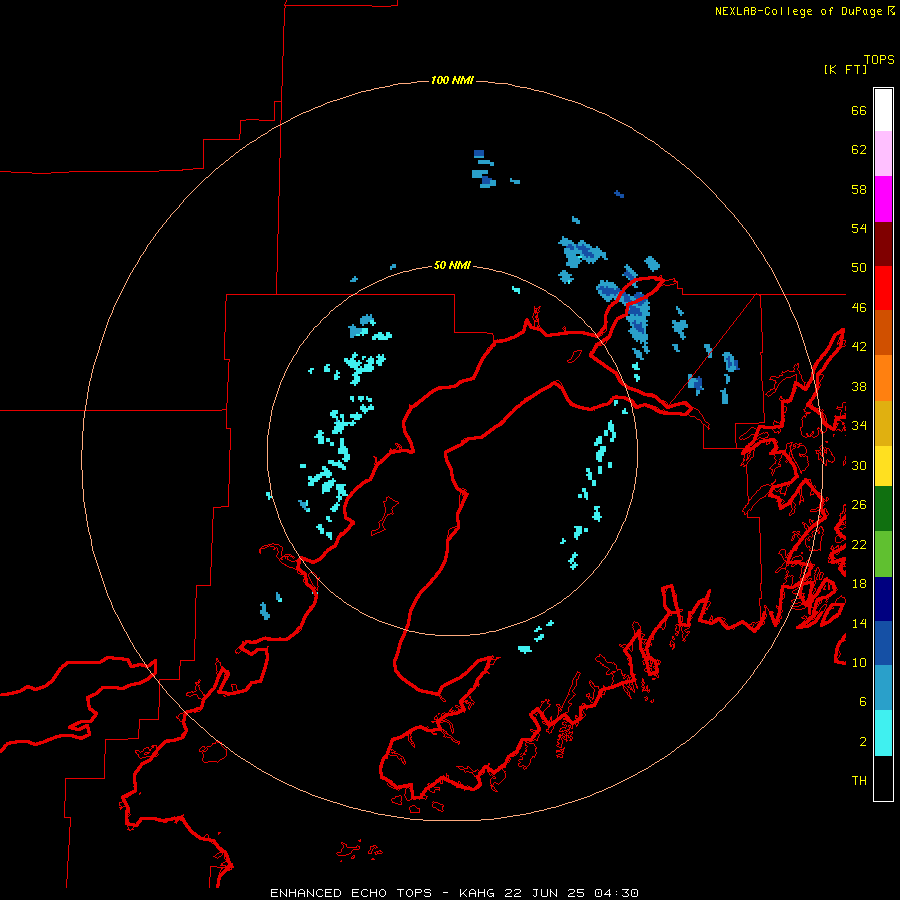Click the 34 legend value label

point(859,426)
